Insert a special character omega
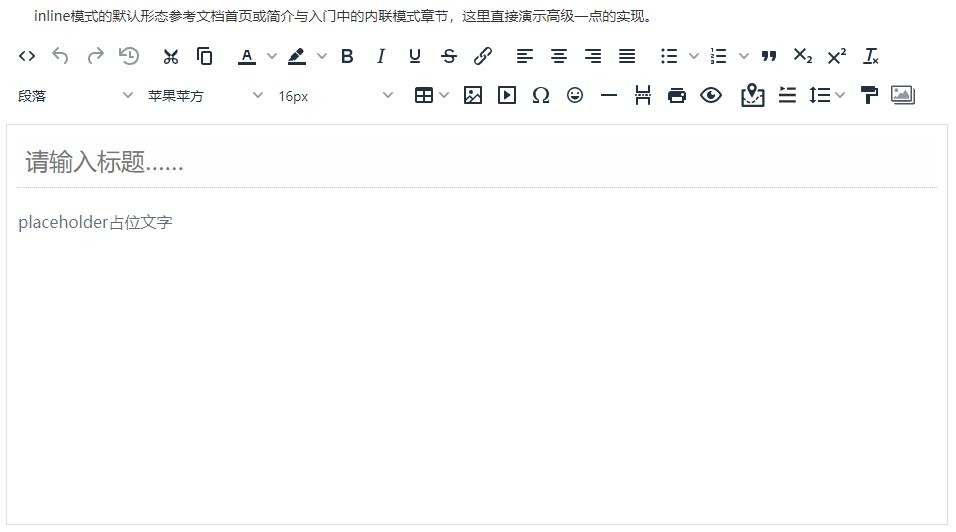Image resolution: width=956 pixels, height=532 pixels. (541, 96)
